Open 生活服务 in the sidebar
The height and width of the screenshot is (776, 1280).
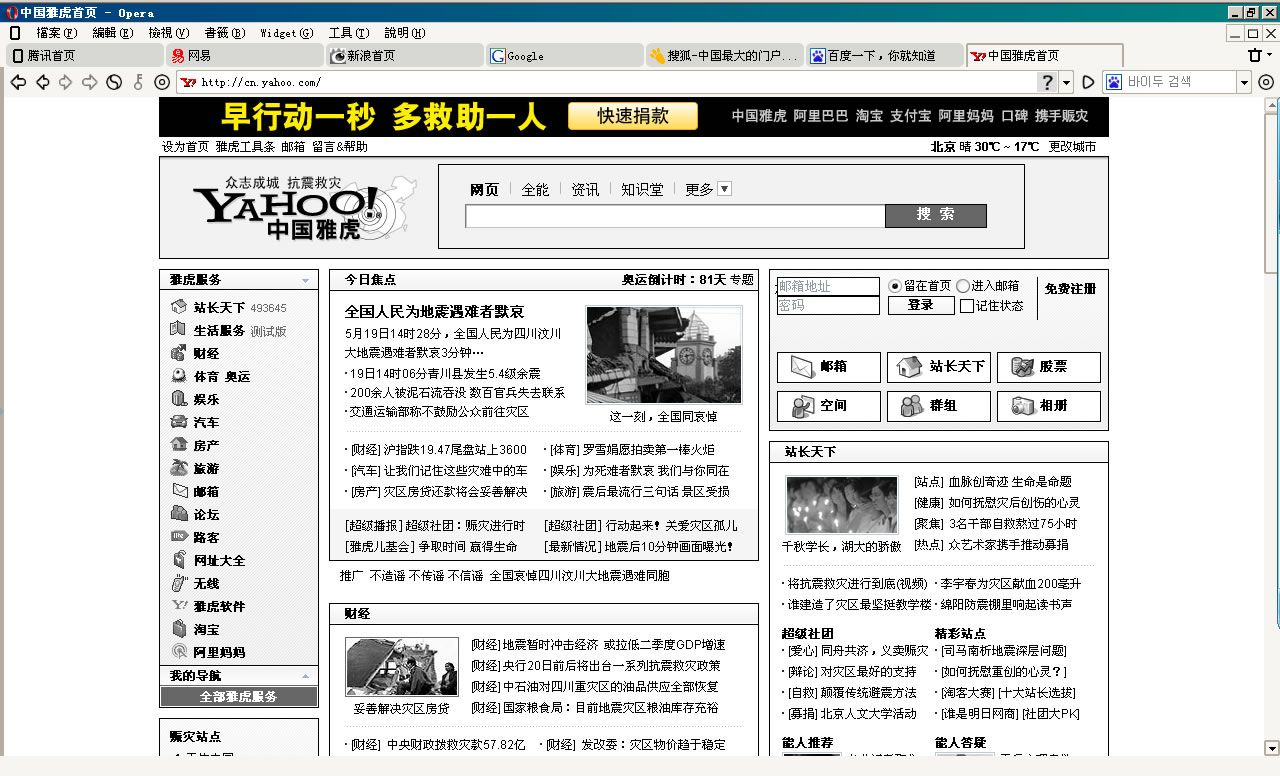point(219,330)
